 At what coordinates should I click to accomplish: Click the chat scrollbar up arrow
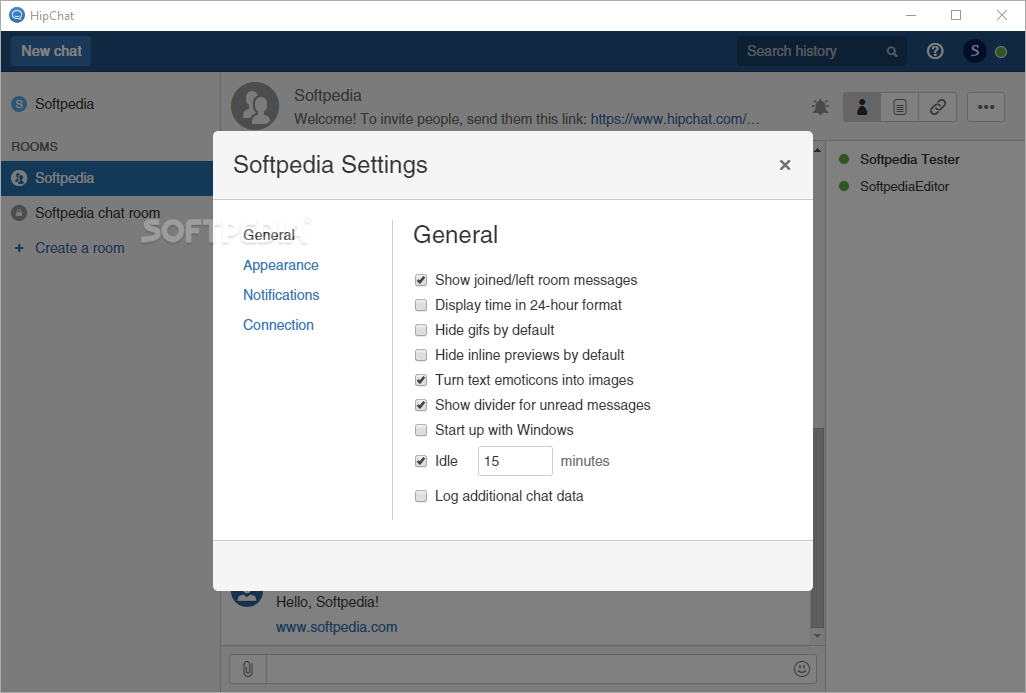tap(817, 151)
